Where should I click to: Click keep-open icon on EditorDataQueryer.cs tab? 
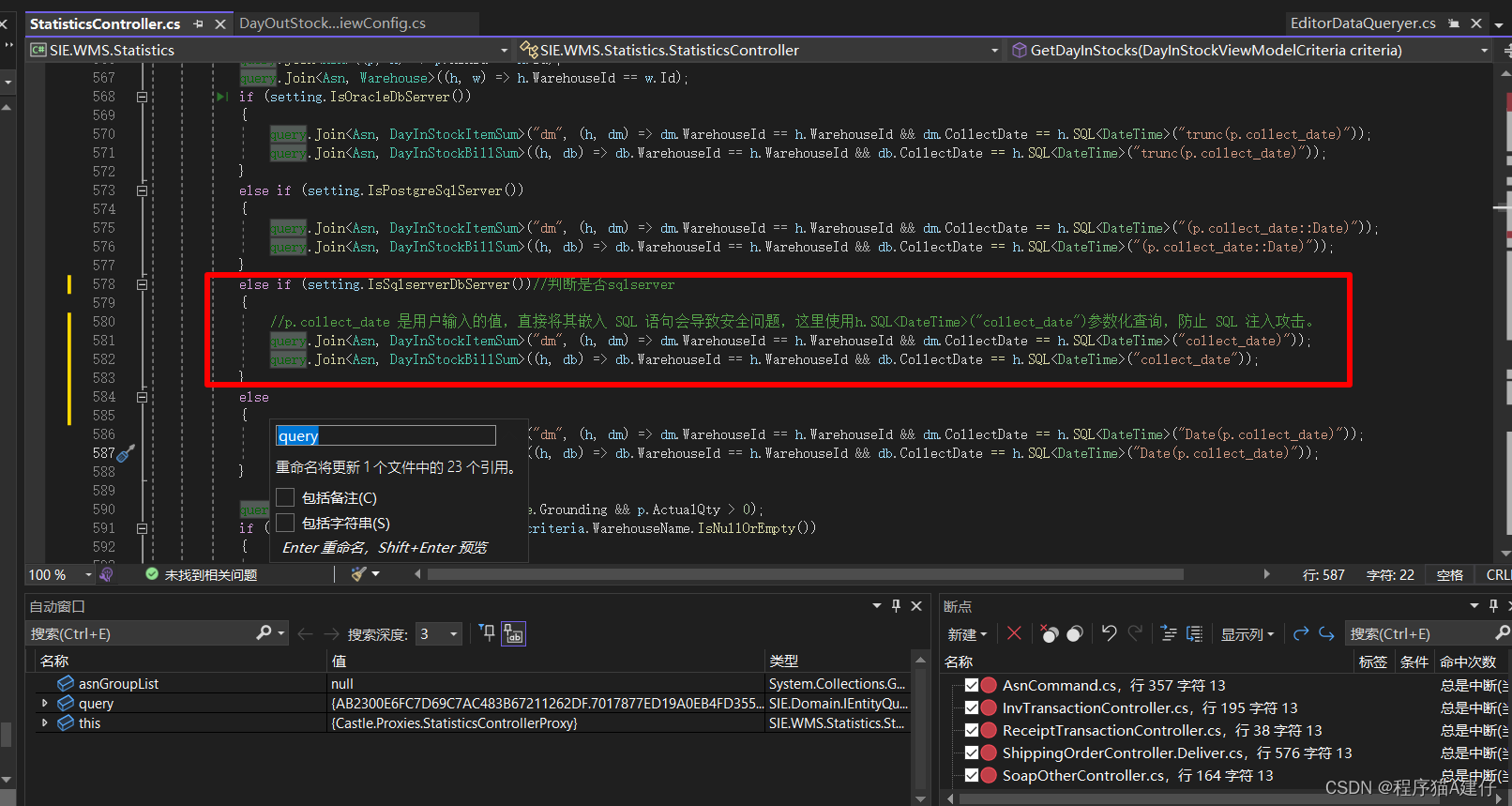point(1454,23)
